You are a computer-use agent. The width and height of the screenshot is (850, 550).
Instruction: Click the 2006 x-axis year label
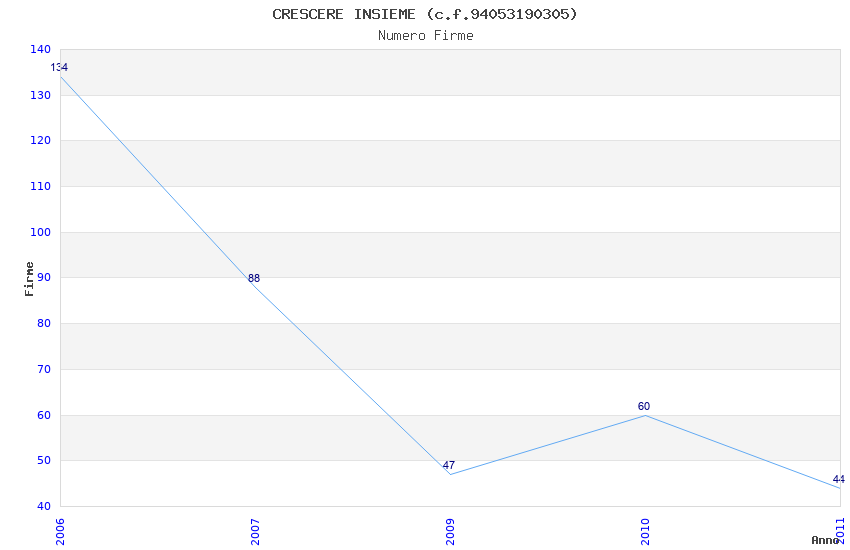point(60,530)
